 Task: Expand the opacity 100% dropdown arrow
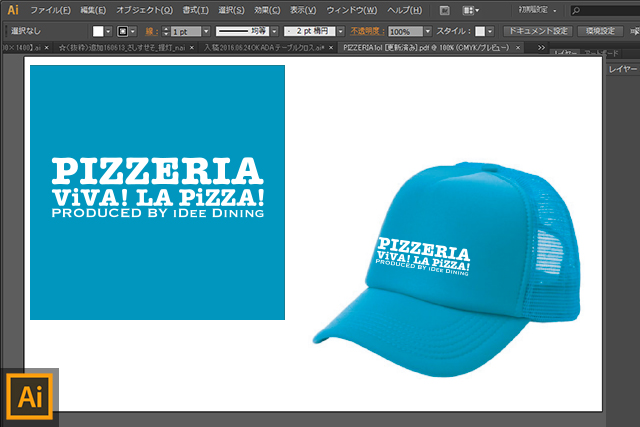coord(429,31)
